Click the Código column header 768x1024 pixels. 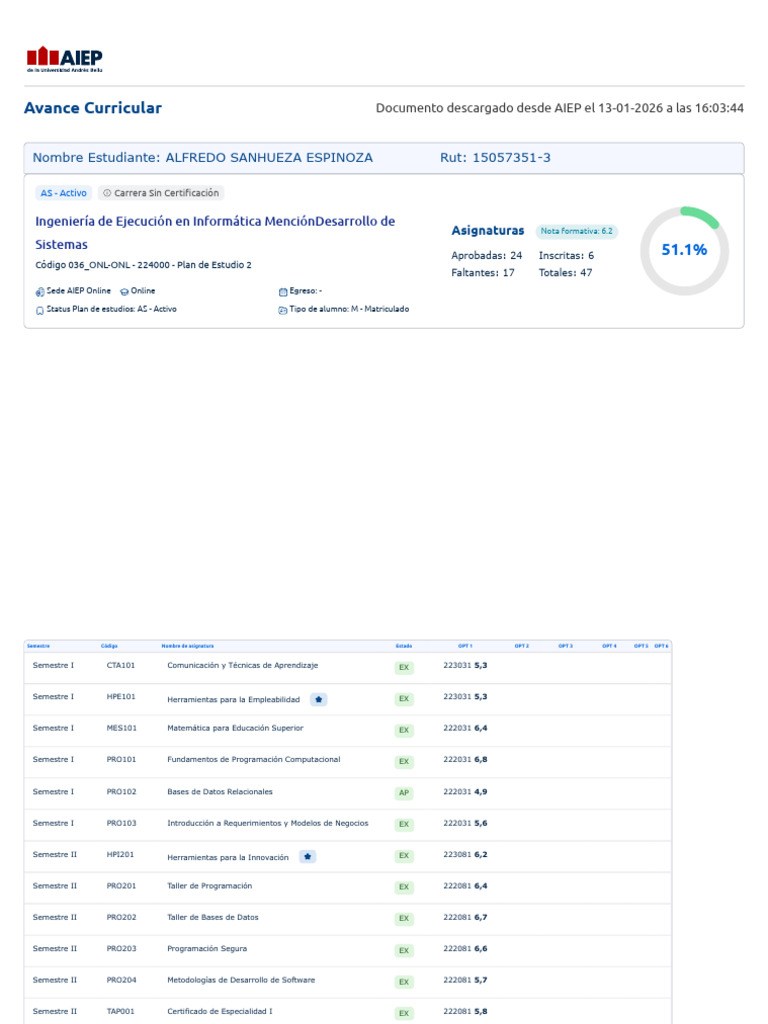point(109,646)
